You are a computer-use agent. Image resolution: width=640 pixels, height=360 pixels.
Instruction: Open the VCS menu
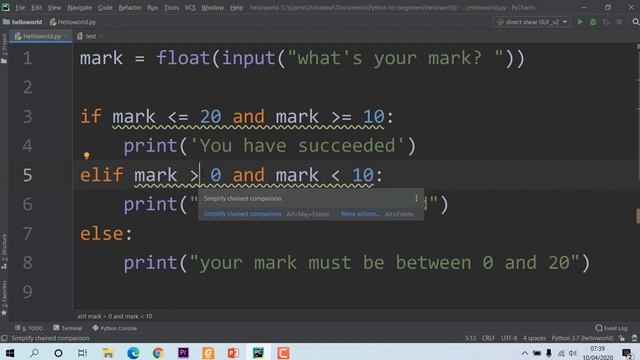[x=190, y=8]
